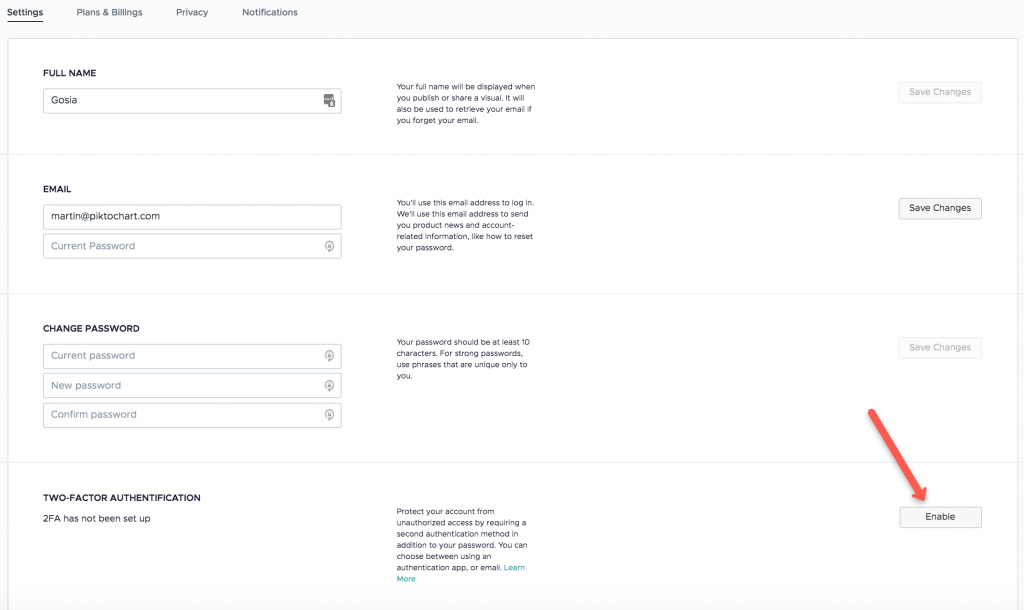Viewport: 1024px width, 610px height.
Task: Save changes for the Change Password section
Action: click(x=940, y=347)
